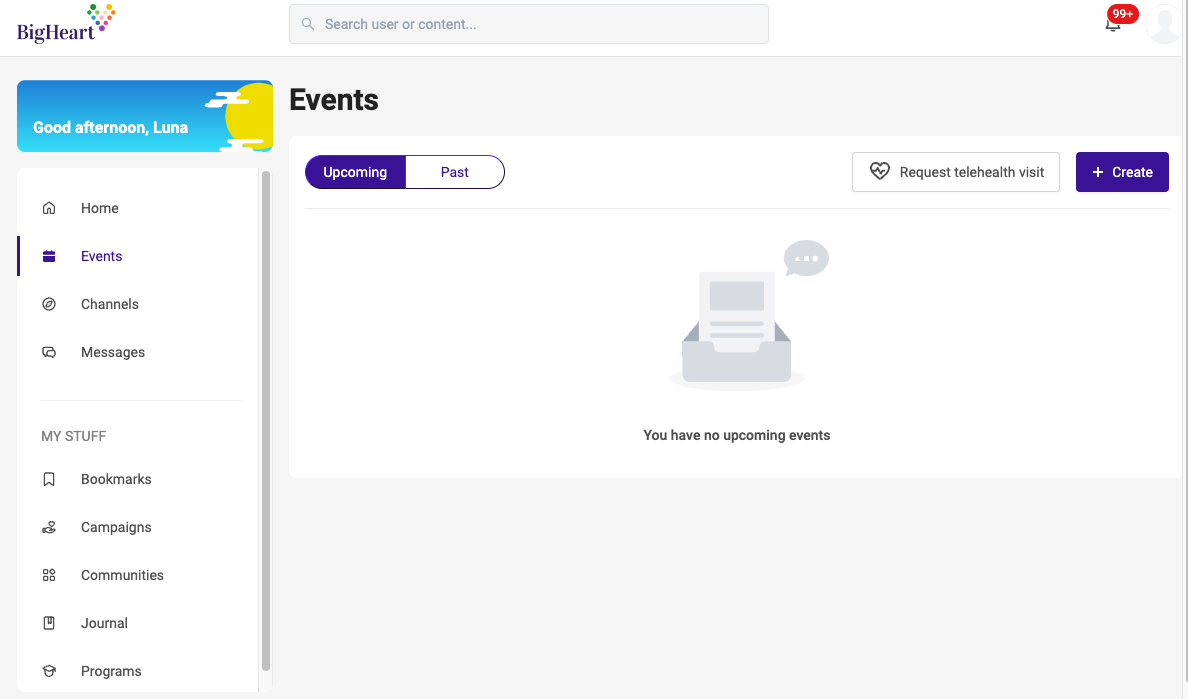Click the Communities grid icon

pos(49,576)
